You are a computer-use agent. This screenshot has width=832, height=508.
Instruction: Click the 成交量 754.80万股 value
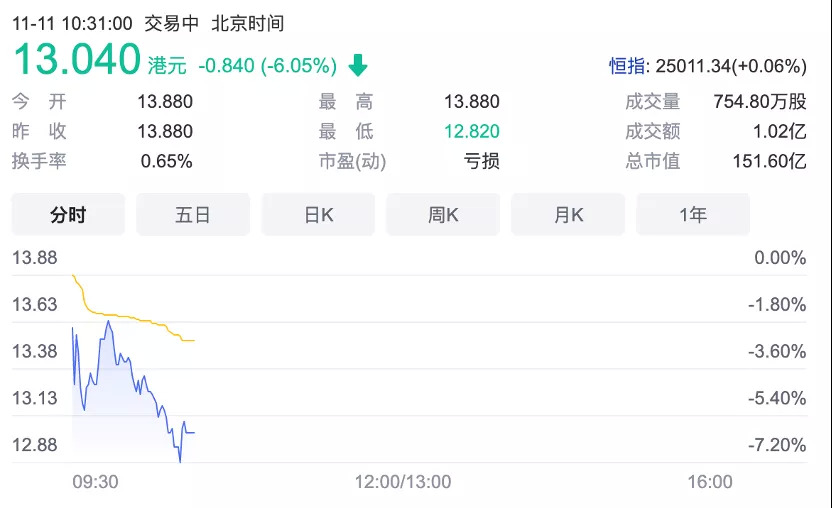coord(759,101)
